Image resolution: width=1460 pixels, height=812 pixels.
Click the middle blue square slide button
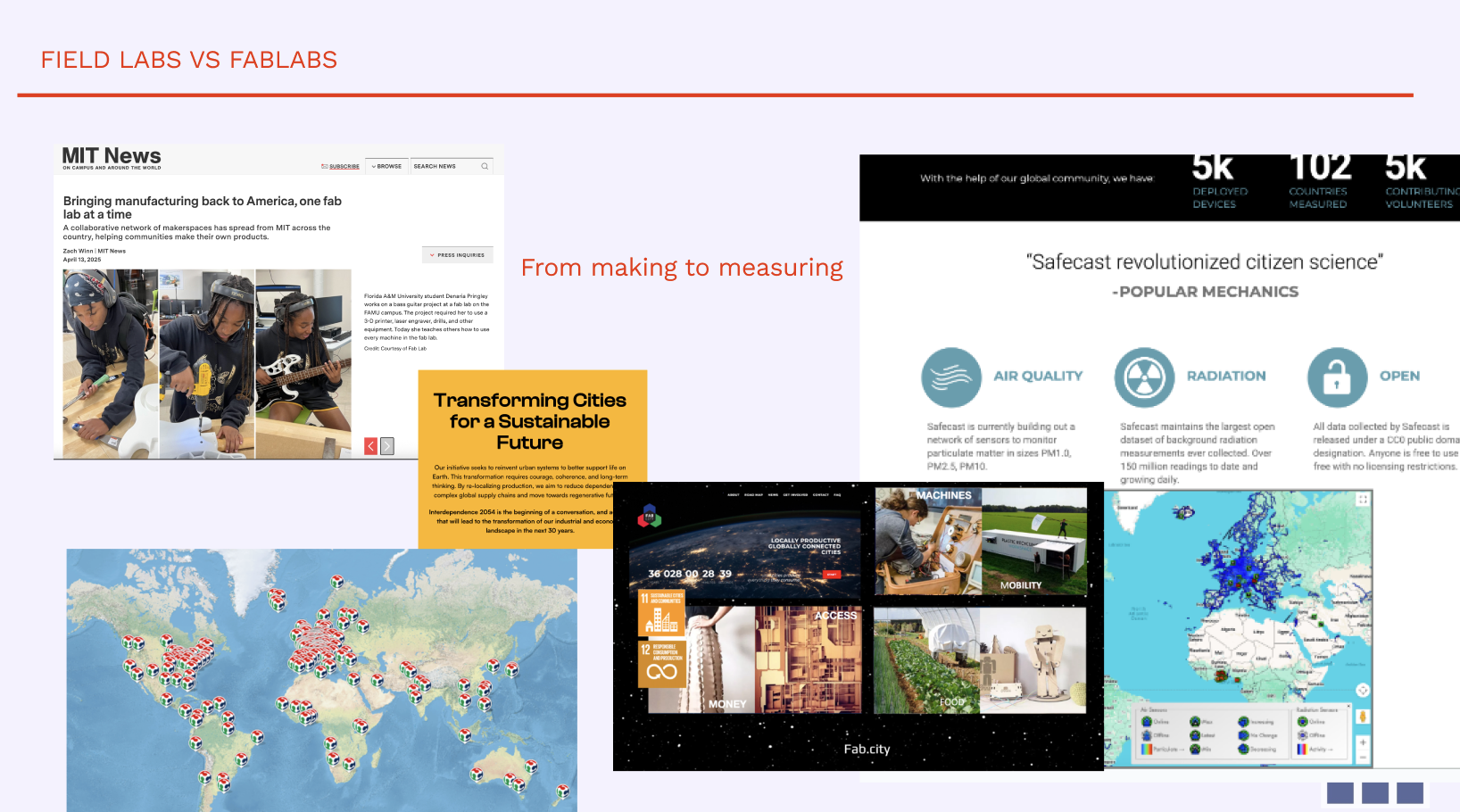(x=1375, y=793)
